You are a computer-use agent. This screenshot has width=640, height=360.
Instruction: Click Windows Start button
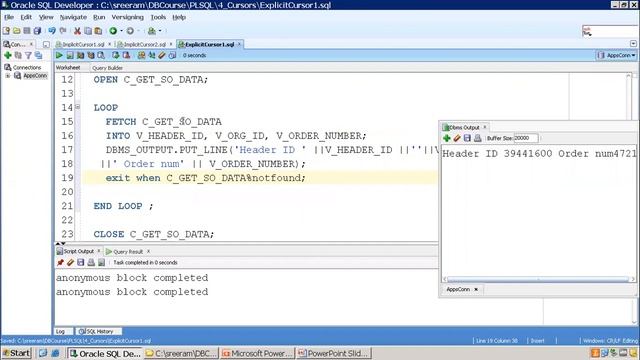tap(16, 353)
